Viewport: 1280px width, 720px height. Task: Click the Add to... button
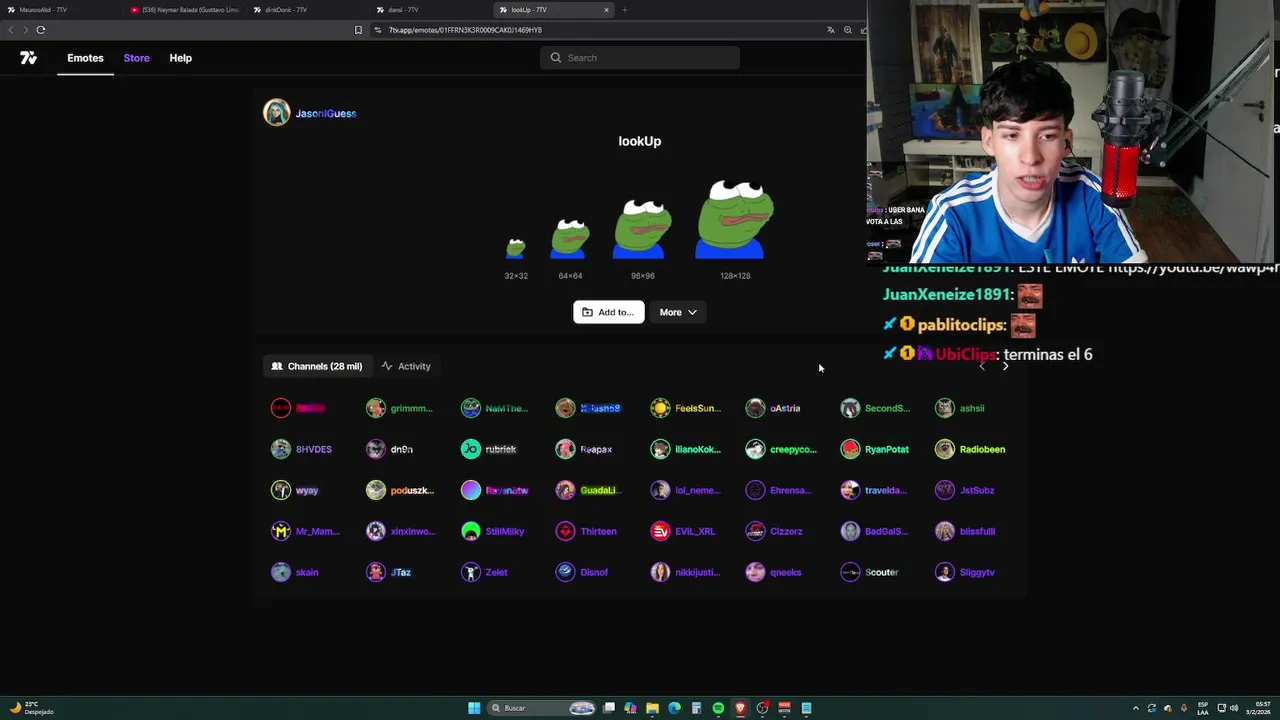click(608, 312)
